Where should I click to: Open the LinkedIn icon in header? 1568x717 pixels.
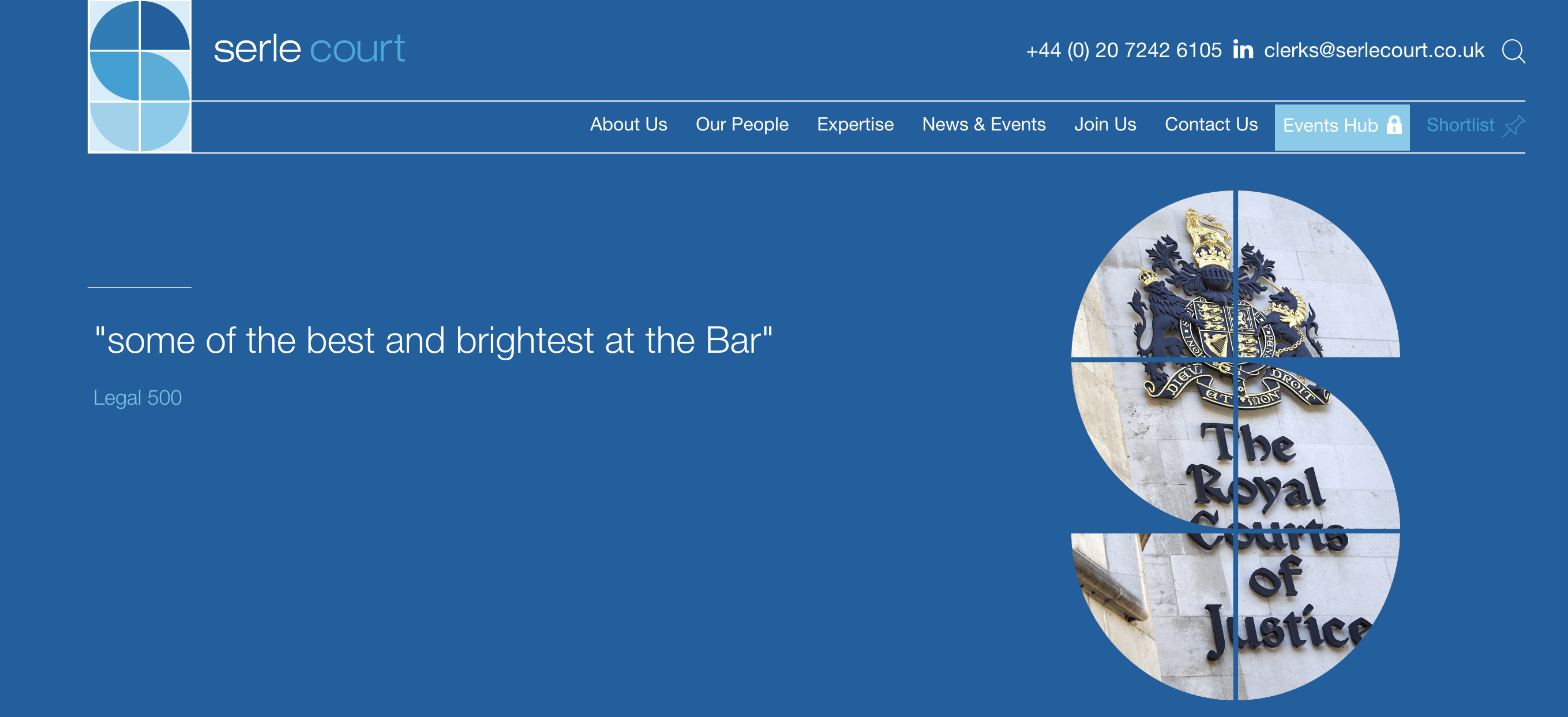[1243, 49]
